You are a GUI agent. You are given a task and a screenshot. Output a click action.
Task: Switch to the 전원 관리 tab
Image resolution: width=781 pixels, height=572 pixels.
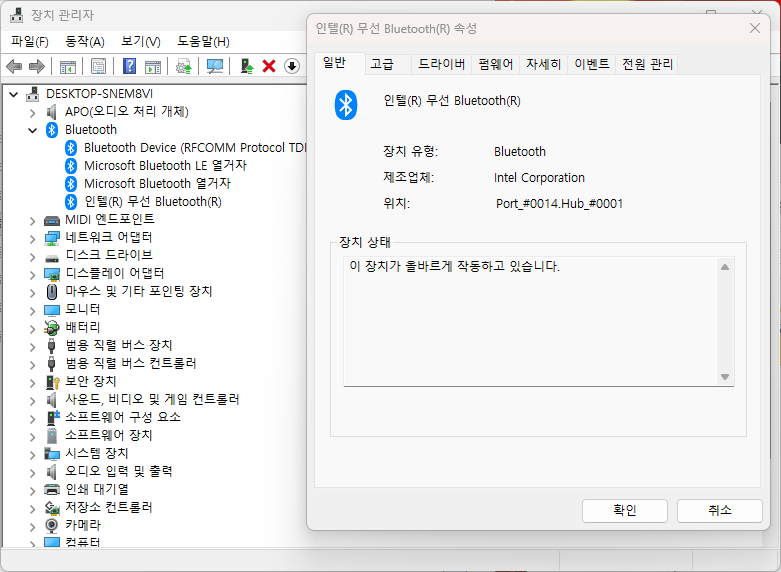coord(647,64)
